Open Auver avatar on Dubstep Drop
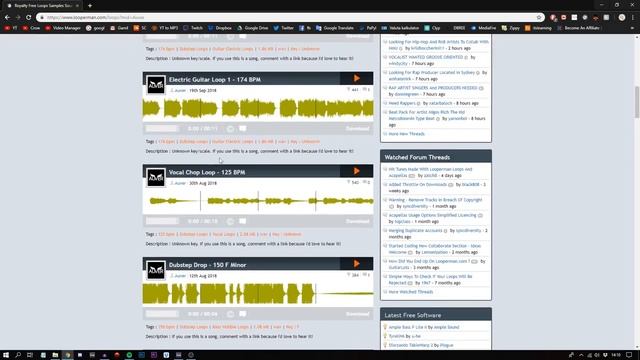Viewport: 640px width, 360px height. coord(156,270)
